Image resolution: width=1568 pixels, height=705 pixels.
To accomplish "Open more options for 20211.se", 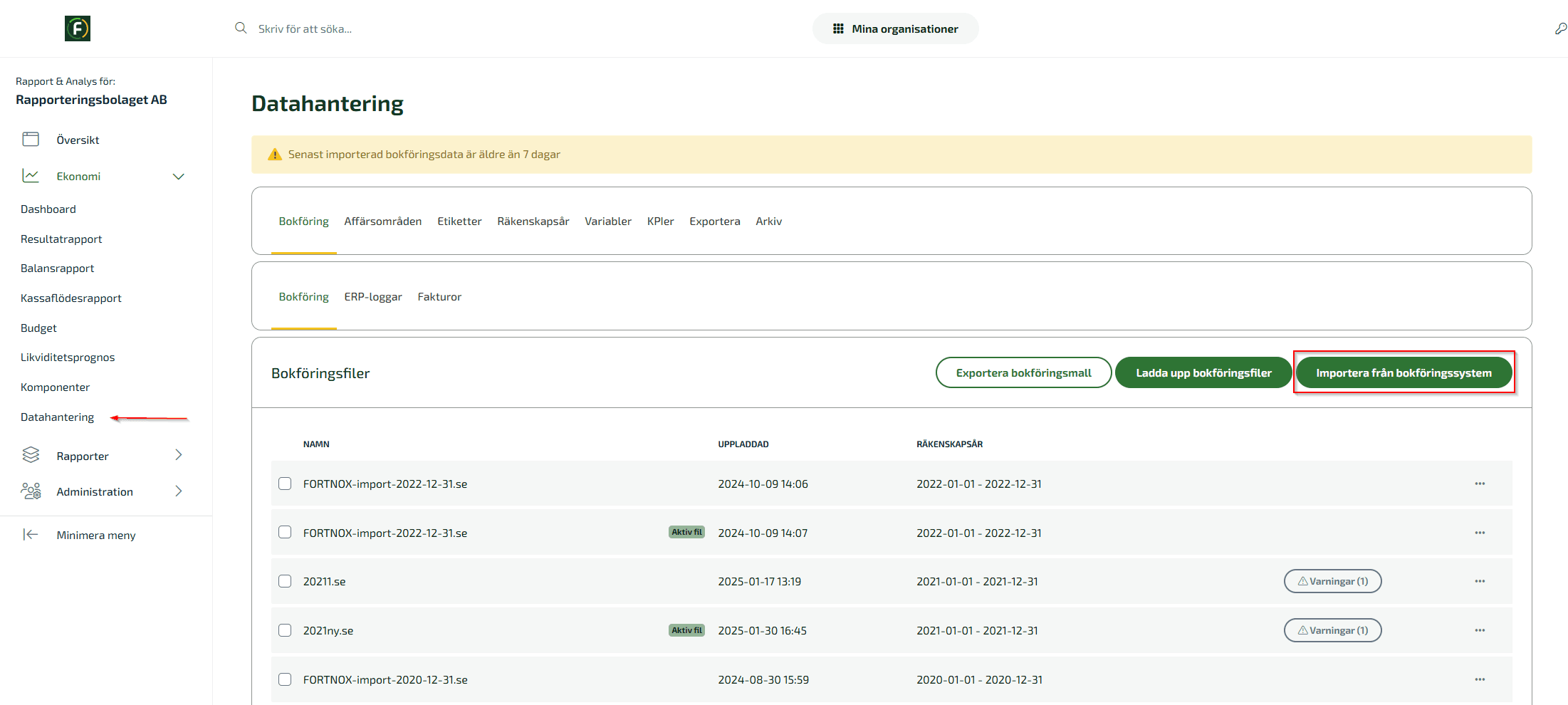I will (1480, 581).
